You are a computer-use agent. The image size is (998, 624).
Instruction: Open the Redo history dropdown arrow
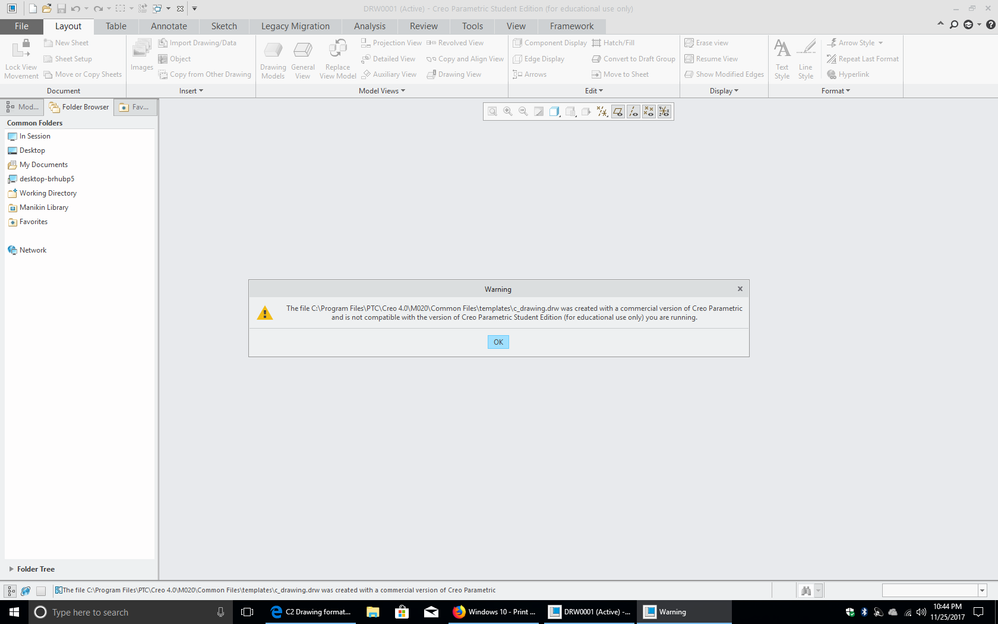tap(108, 9)
